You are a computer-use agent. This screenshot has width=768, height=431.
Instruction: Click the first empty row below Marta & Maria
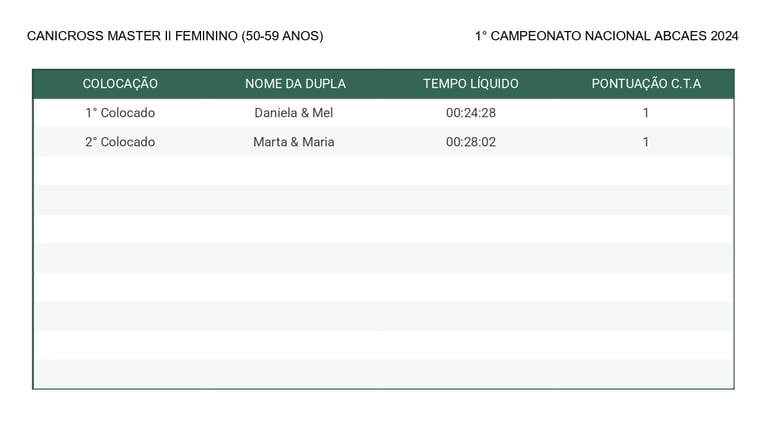click(384, 171)
